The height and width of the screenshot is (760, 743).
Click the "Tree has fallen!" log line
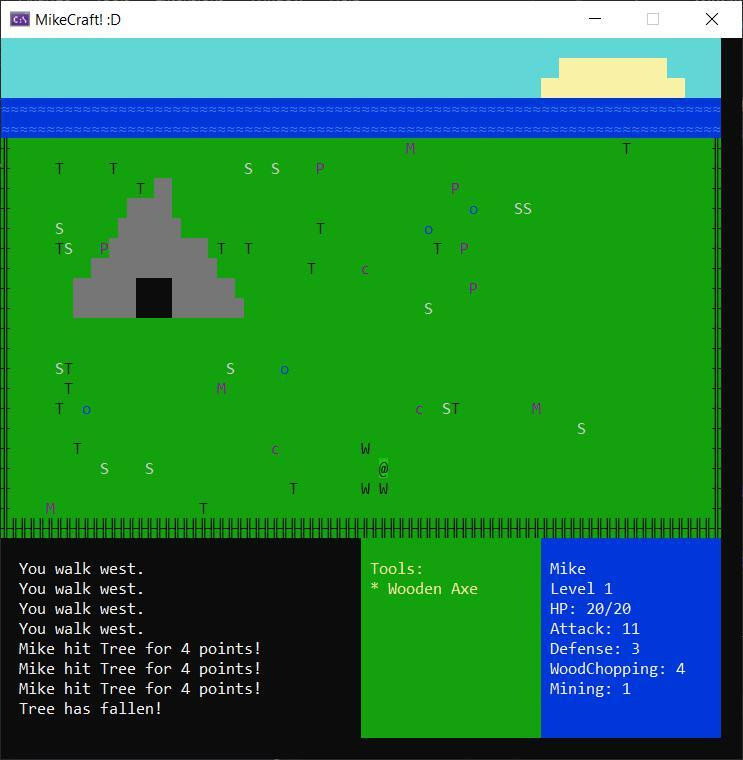[x=90, y=709]
